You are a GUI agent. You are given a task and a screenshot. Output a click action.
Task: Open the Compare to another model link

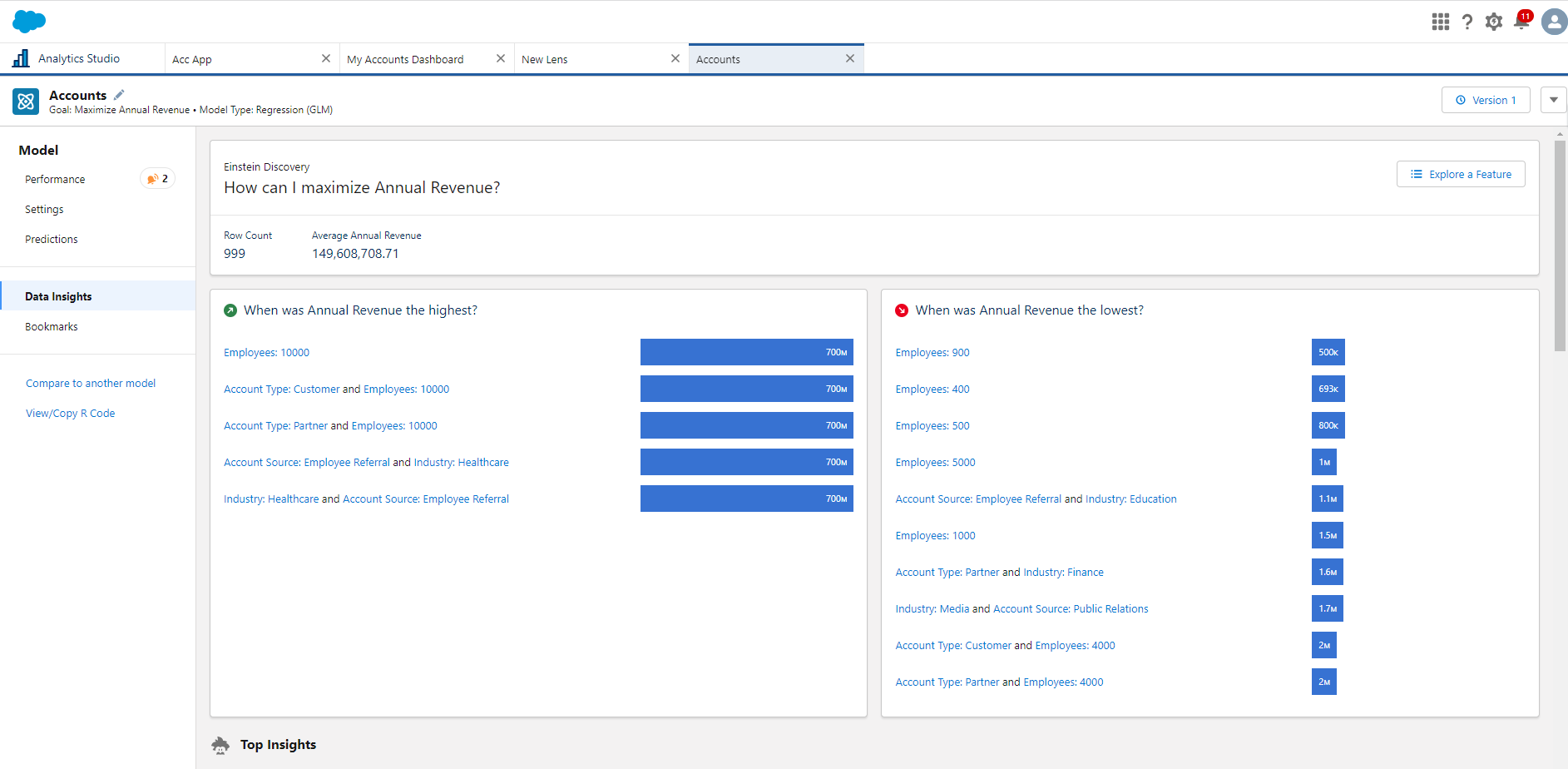click(x=91, y=383)
